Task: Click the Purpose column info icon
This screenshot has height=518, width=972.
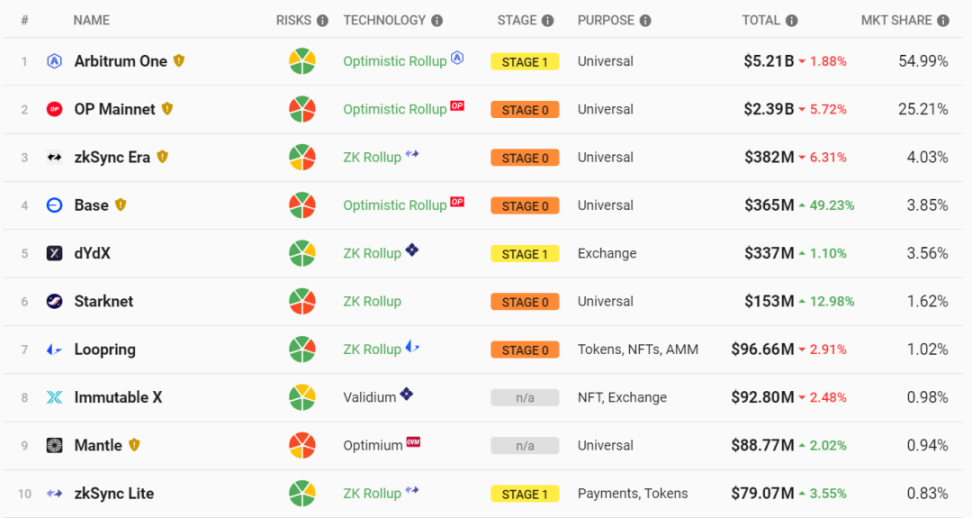Action: 645,20
